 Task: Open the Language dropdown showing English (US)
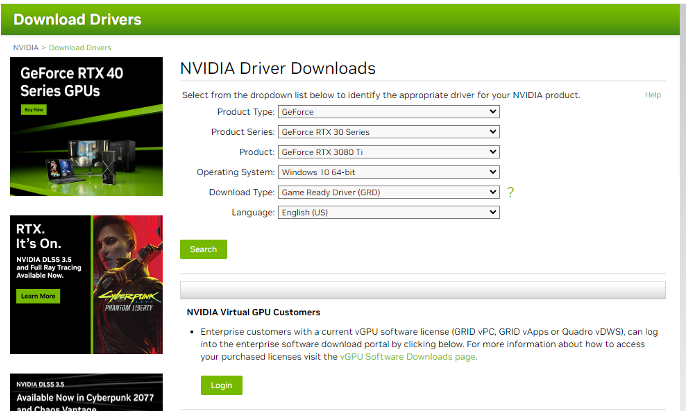click(388, 213)
